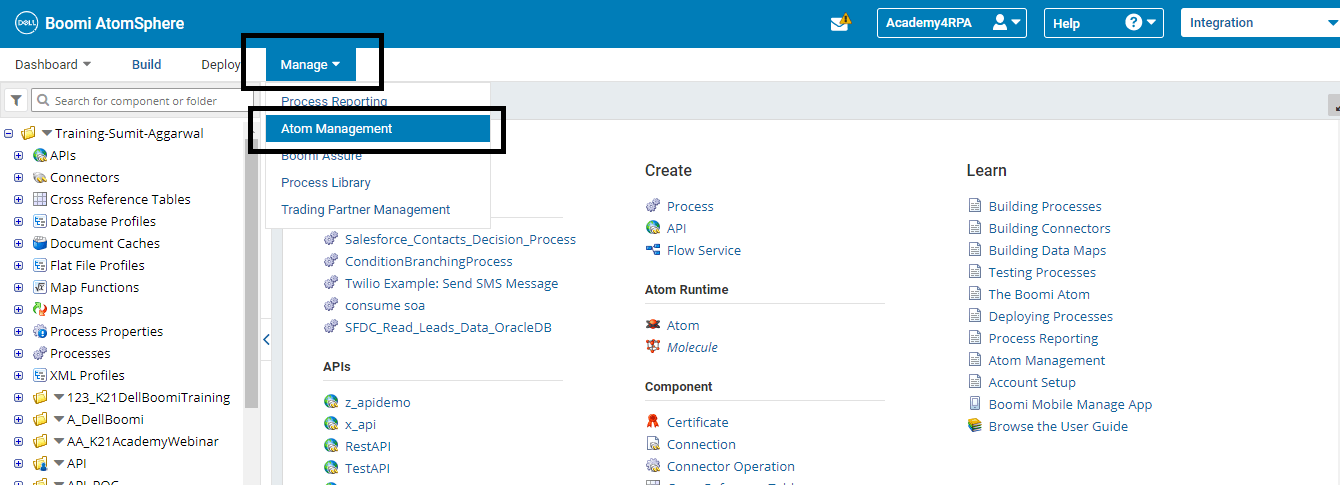Click the Molecule icon under Atom Runtime
The height and width of the screenshot is (485, 1340).
(x=653, y=347)
